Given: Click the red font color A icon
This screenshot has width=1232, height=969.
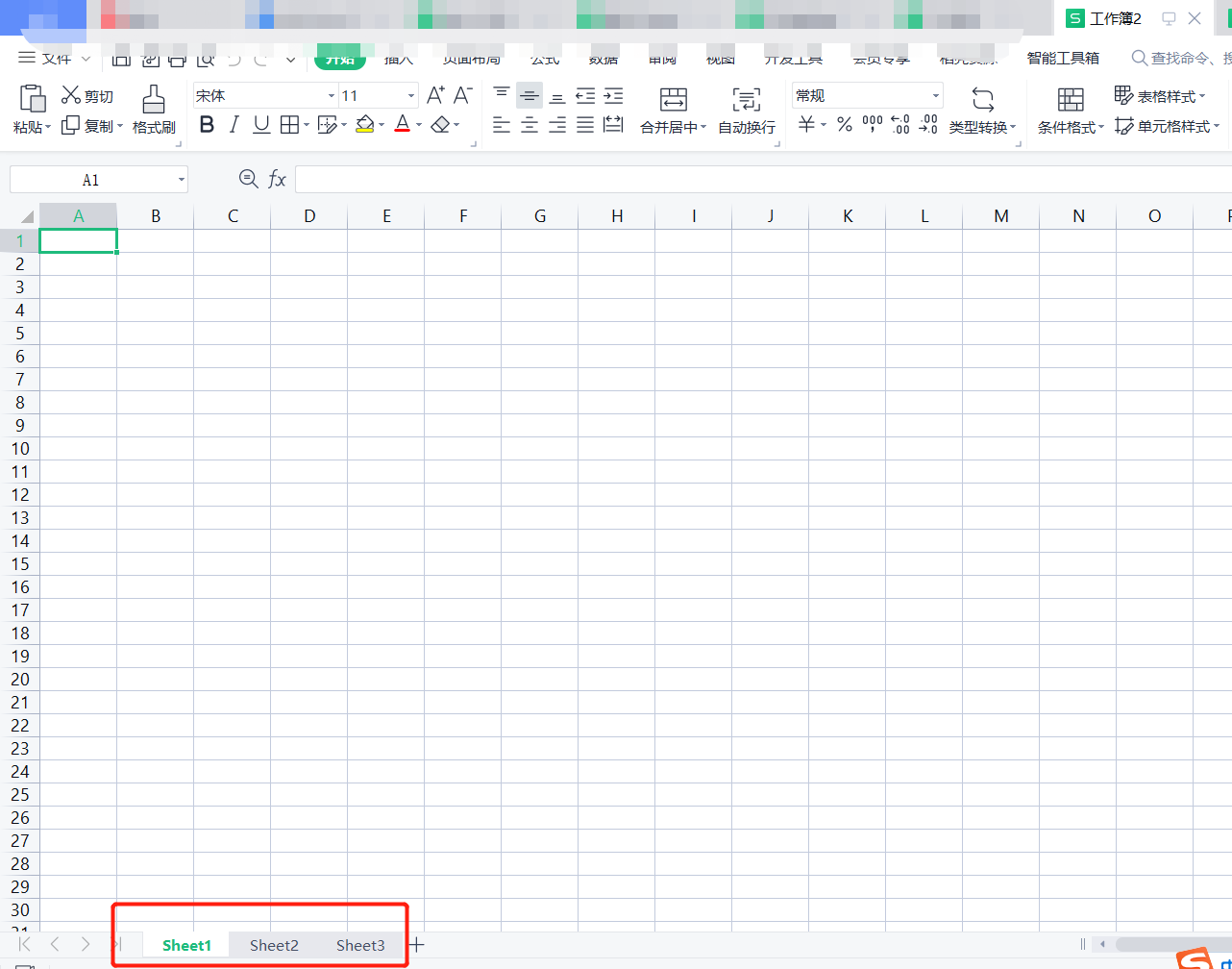Looking at the screenshot, I should pyautogui.click(x=402, y=125).
